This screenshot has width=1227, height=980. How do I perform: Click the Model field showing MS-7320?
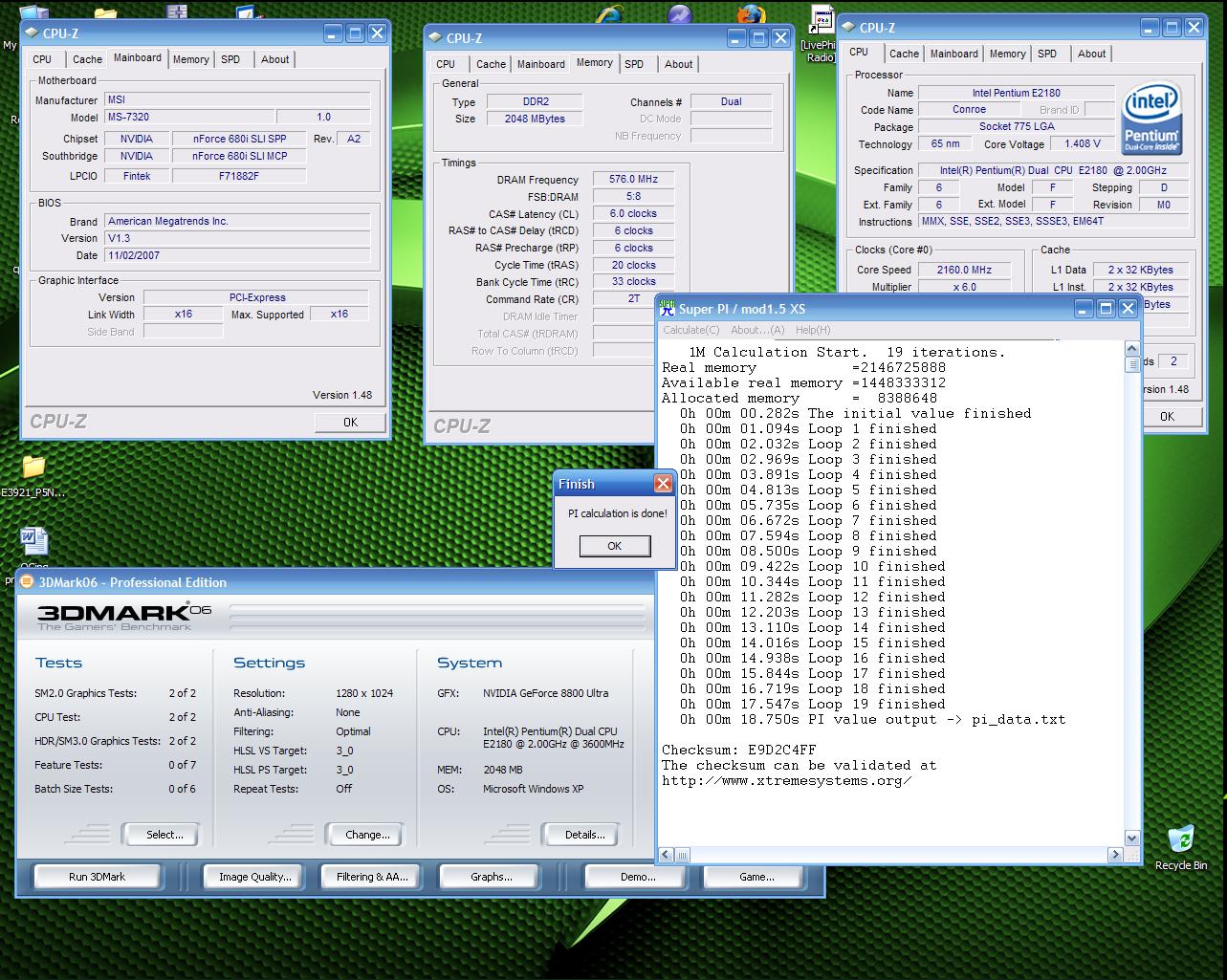click(x=189, y=117)
